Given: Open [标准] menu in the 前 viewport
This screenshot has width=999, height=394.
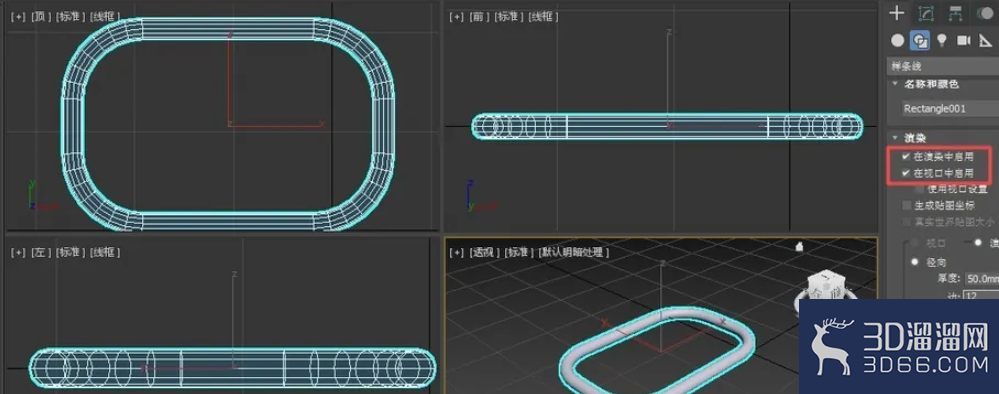Looking at the screenshot, I should pyautogui.click(x=508, y=17).
